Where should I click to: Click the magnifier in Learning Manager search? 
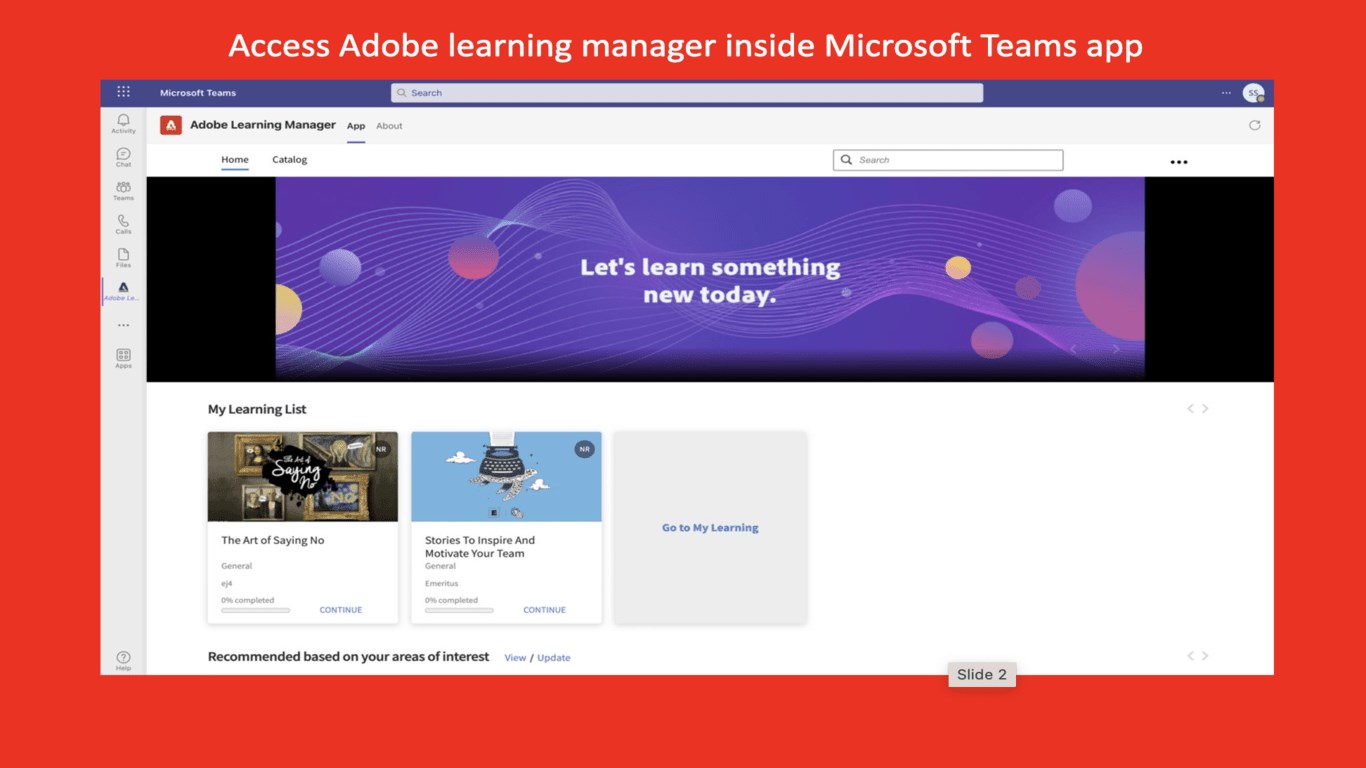tap(846, 160)
